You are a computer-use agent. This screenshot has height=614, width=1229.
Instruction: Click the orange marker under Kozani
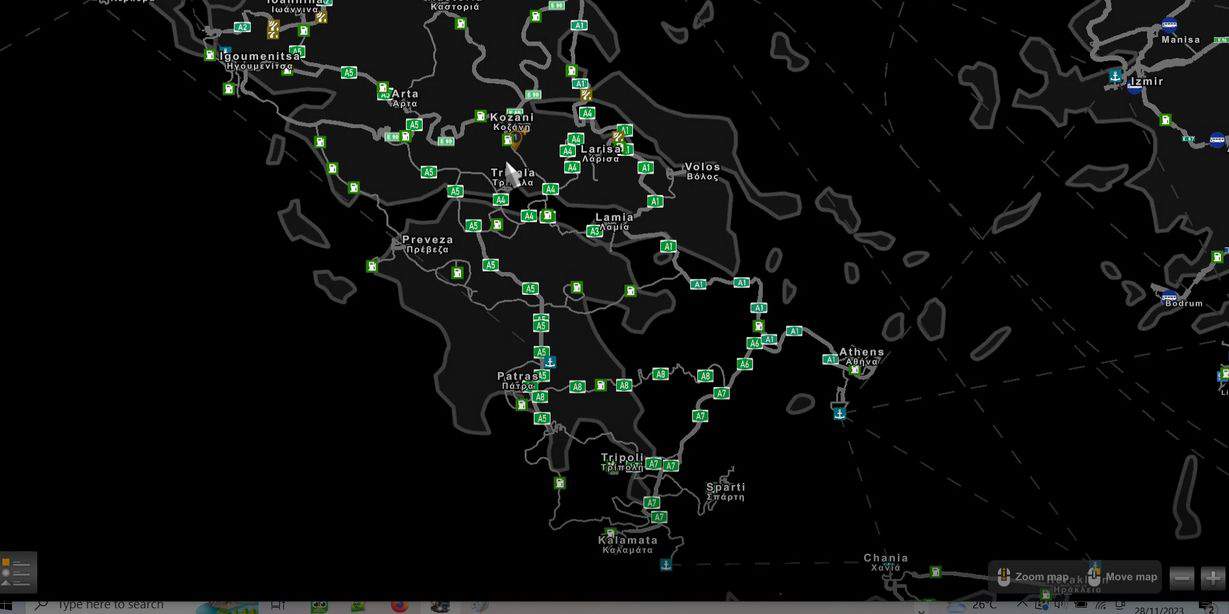tap(516, 141)
